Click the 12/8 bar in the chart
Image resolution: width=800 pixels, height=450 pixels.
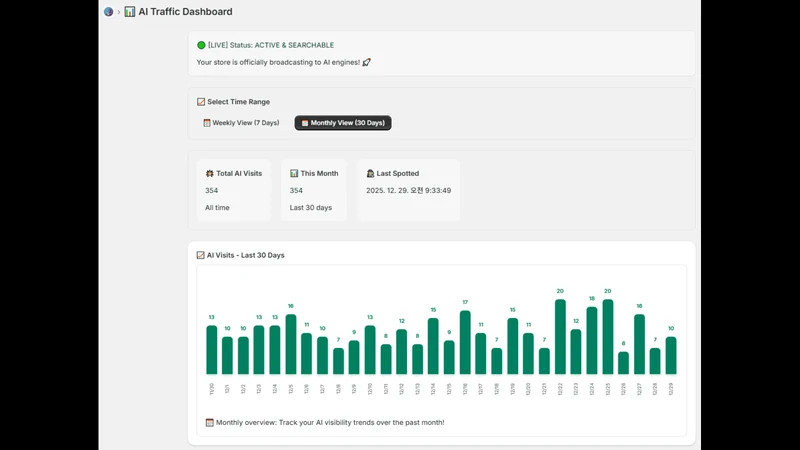[338, 361]
